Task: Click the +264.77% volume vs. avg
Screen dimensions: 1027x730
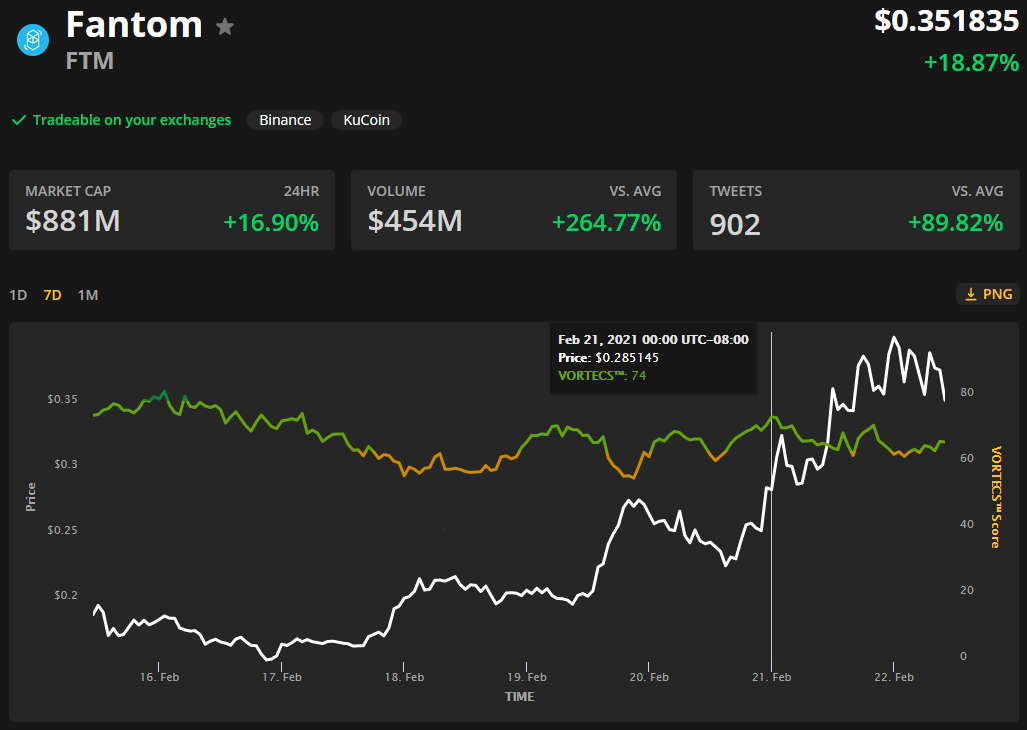Action: coord(607,223)
